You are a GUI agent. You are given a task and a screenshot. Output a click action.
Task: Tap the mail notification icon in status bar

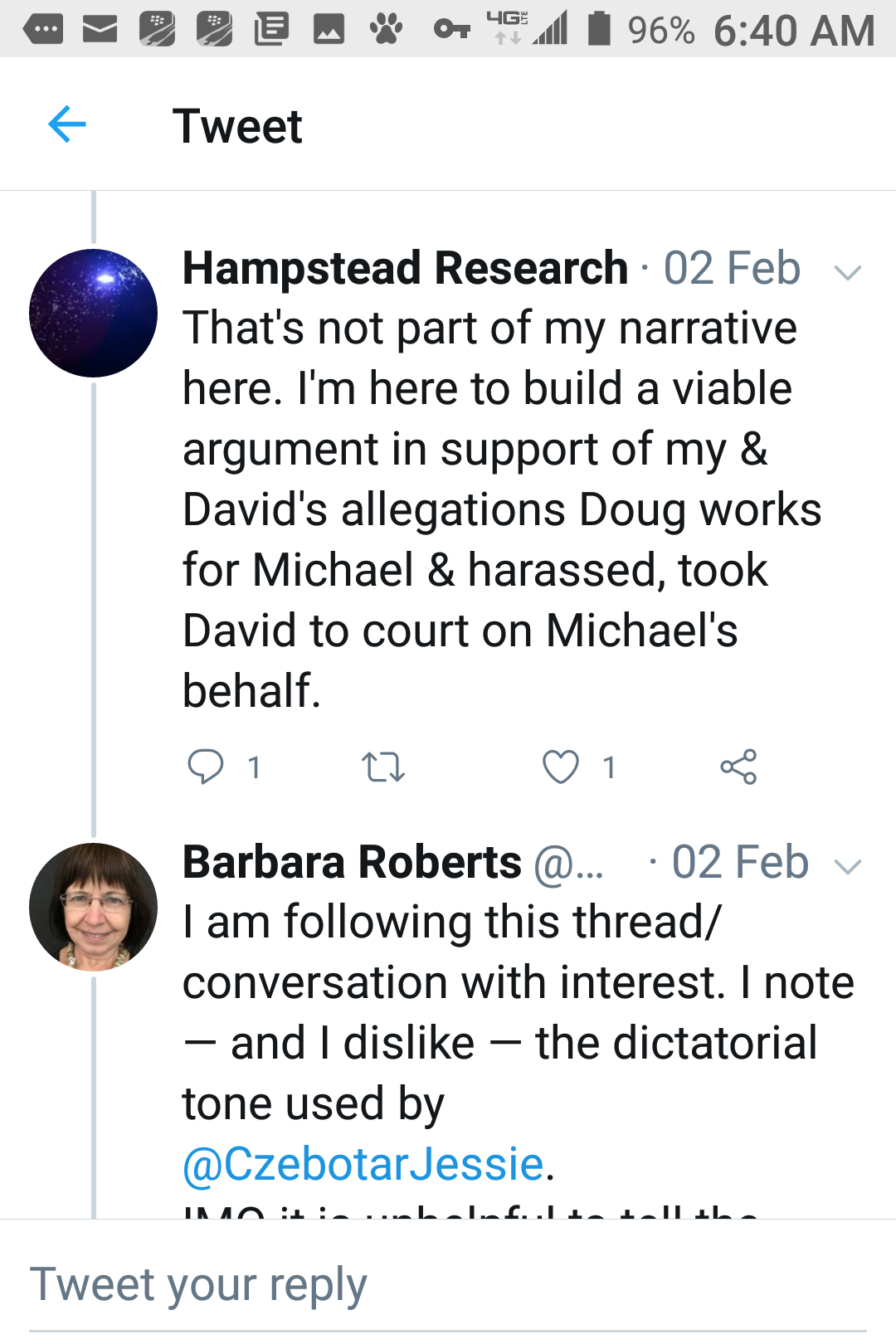click(x=100, y=30)
